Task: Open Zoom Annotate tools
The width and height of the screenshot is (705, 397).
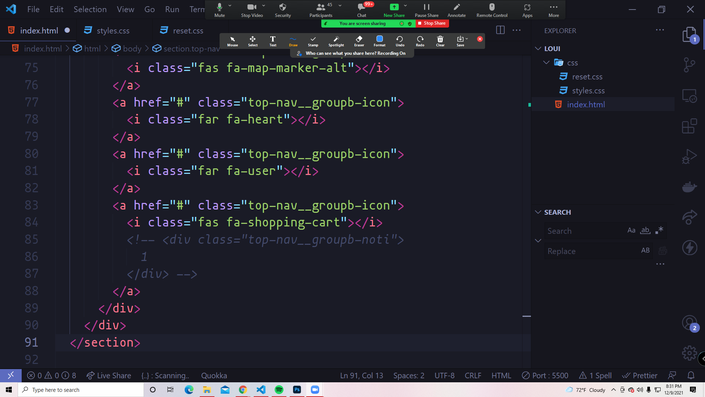Action: [456, 10]
